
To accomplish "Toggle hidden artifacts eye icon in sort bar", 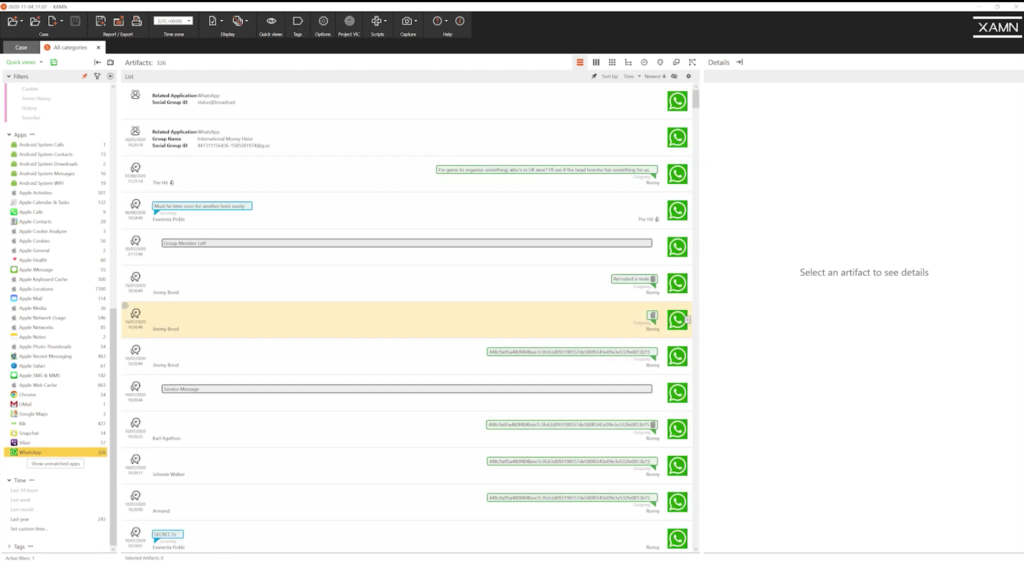I will pos(675,76).
